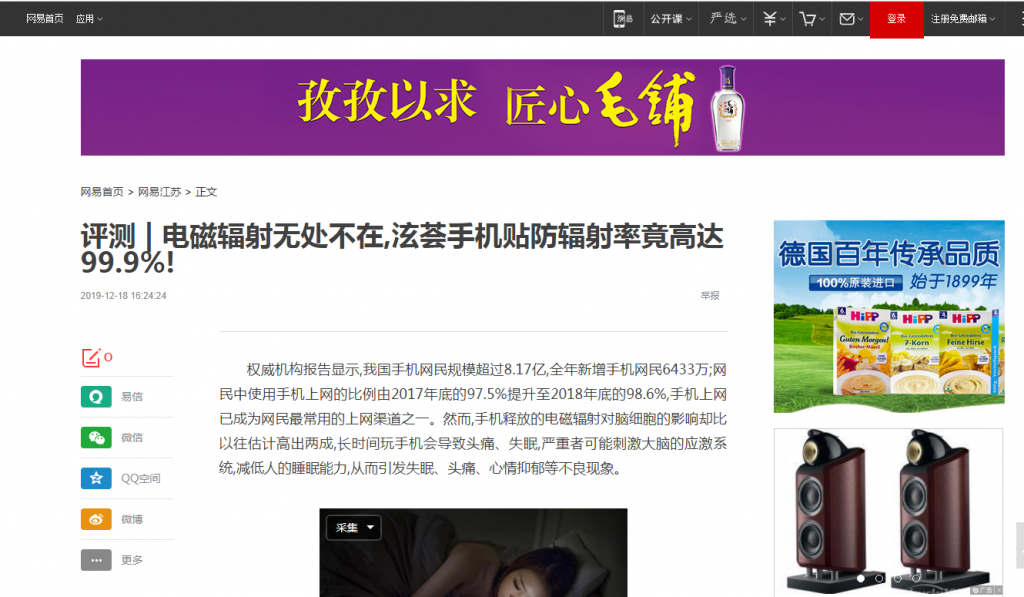Expand the 严选 dropdown
The image size is (1024, 597).
coord(728,19)
